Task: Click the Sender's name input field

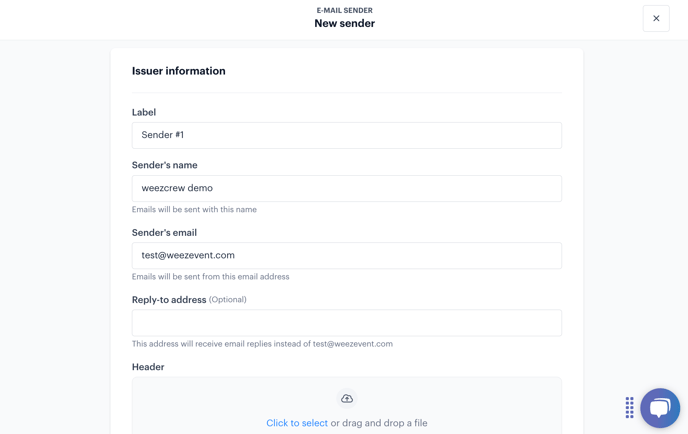Action: tap(347, 188)
